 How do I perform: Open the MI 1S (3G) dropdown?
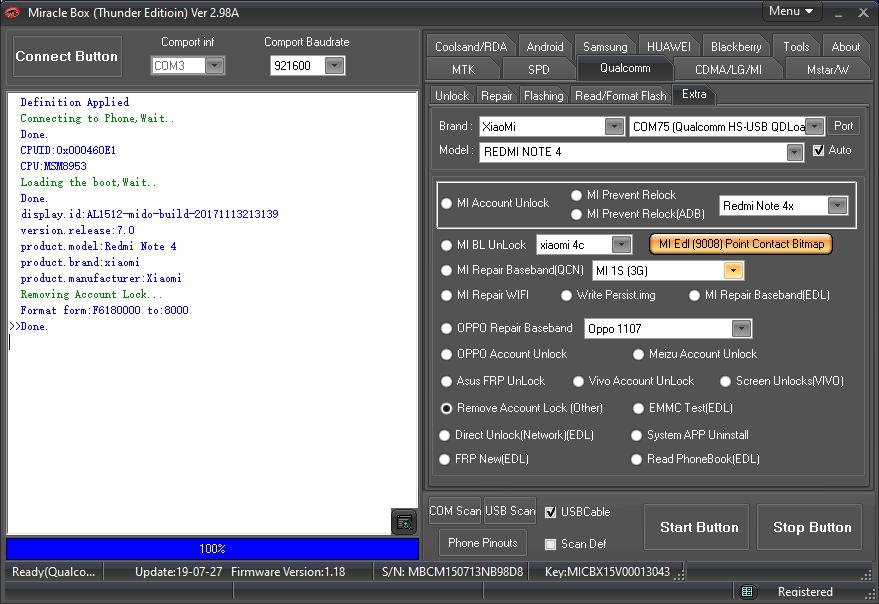733,271
